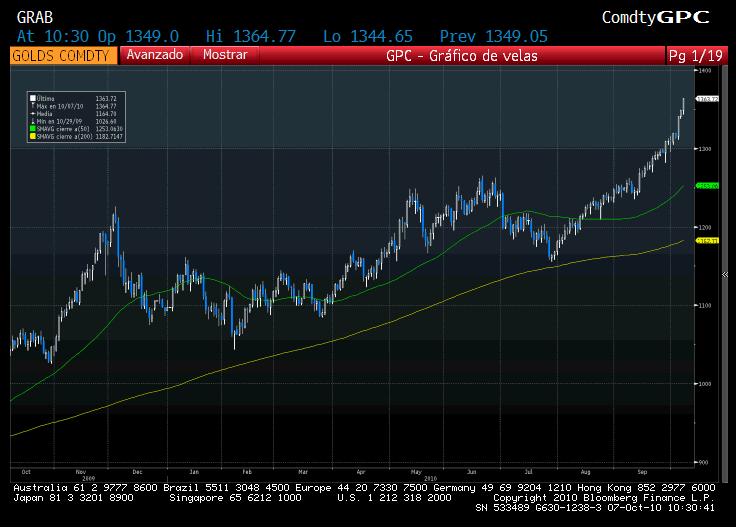Image resolution: width=736 pixels, height=527 pixels.
Task: Click the 'Lo 1344.65' header value
Action: (368, 36)
